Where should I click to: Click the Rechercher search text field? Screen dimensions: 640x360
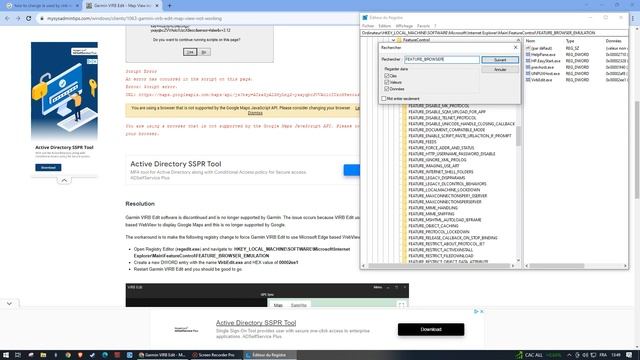442,60
